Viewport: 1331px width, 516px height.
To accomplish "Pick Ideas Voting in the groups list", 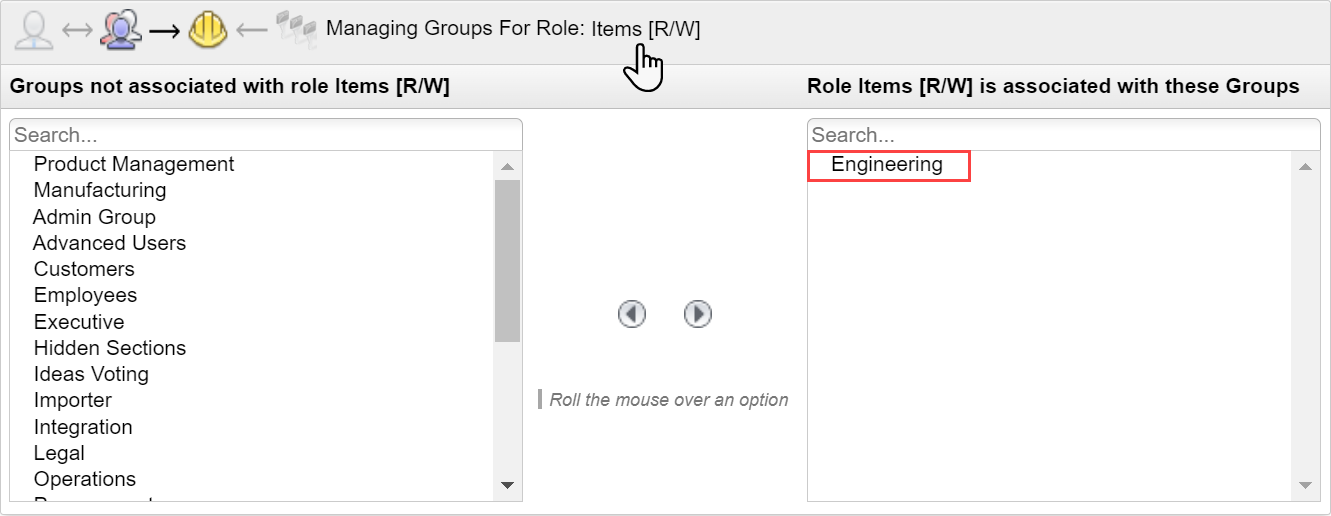I will coord(91,374).
